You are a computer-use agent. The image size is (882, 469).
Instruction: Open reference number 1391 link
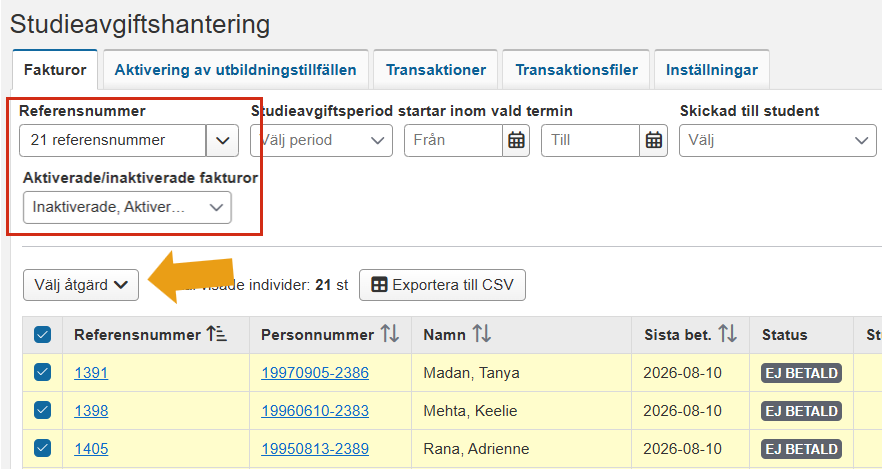pyautogui.click(x=91, y=373)
